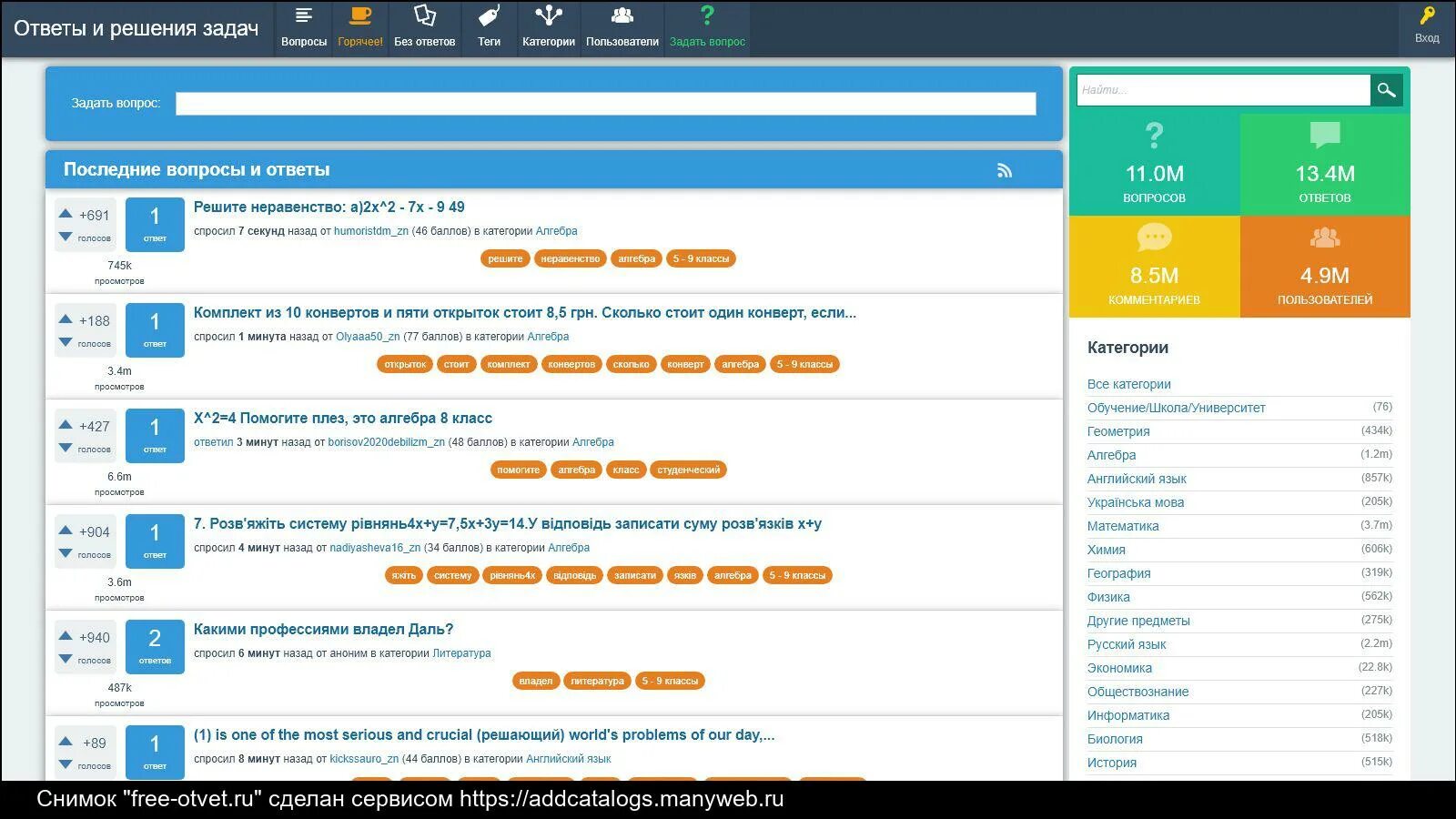Click the 8.5M комментариев stats tile
Screen dimensions: 1456x819
coord(1155,267)
